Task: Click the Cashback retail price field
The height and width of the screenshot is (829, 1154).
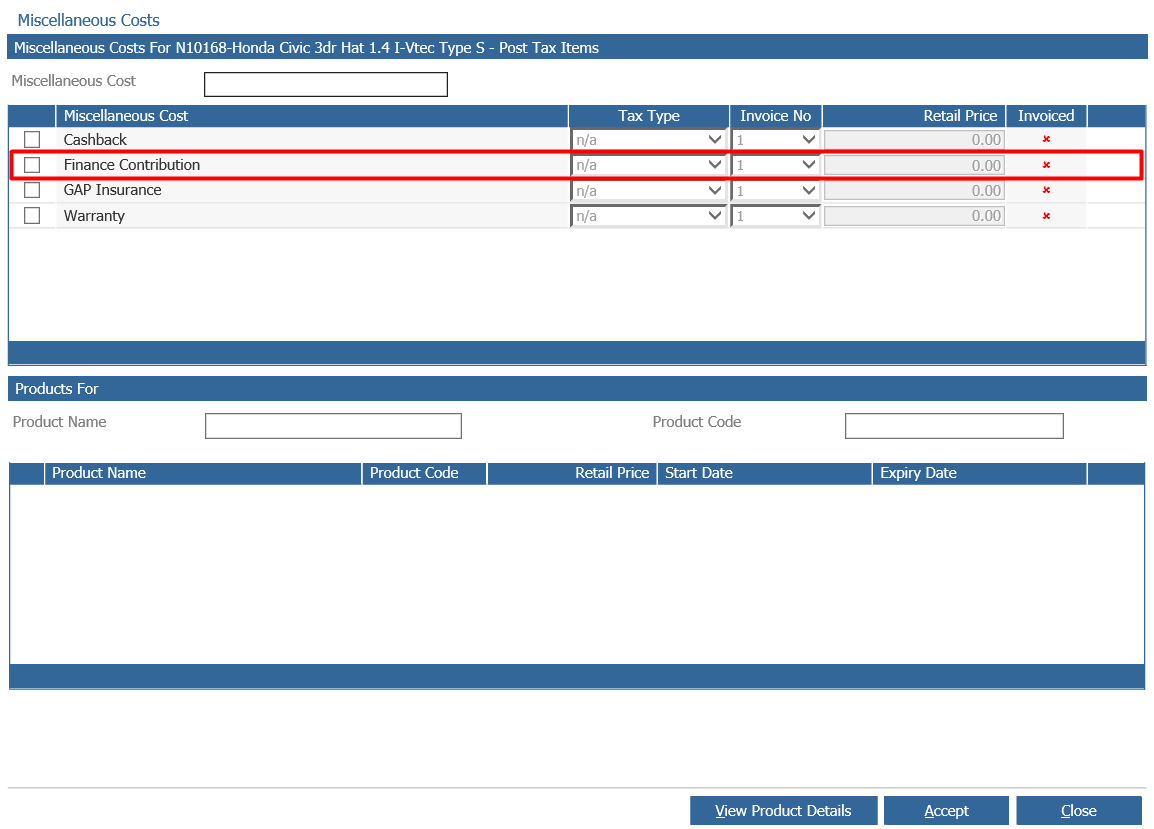Action: pos(914,140)
